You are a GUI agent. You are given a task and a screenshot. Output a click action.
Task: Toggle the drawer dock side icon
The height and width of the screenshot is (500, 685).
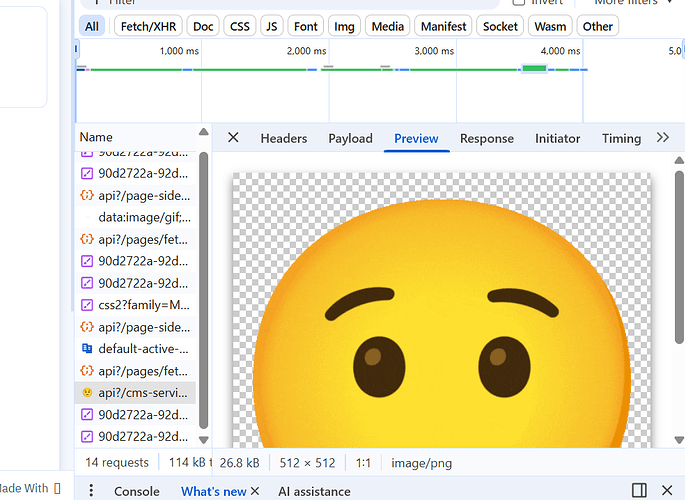(639, 490)
